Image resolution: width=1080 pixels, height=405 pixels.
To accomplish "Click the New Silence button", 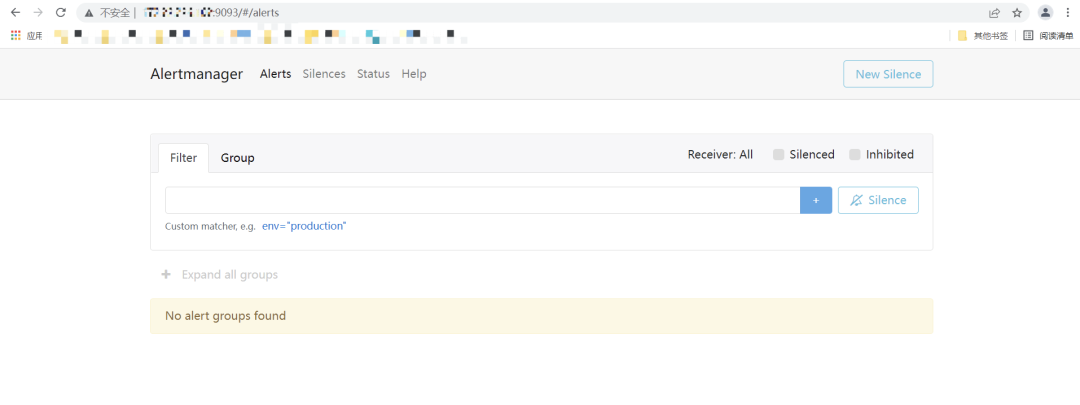I will pos(888,74).
